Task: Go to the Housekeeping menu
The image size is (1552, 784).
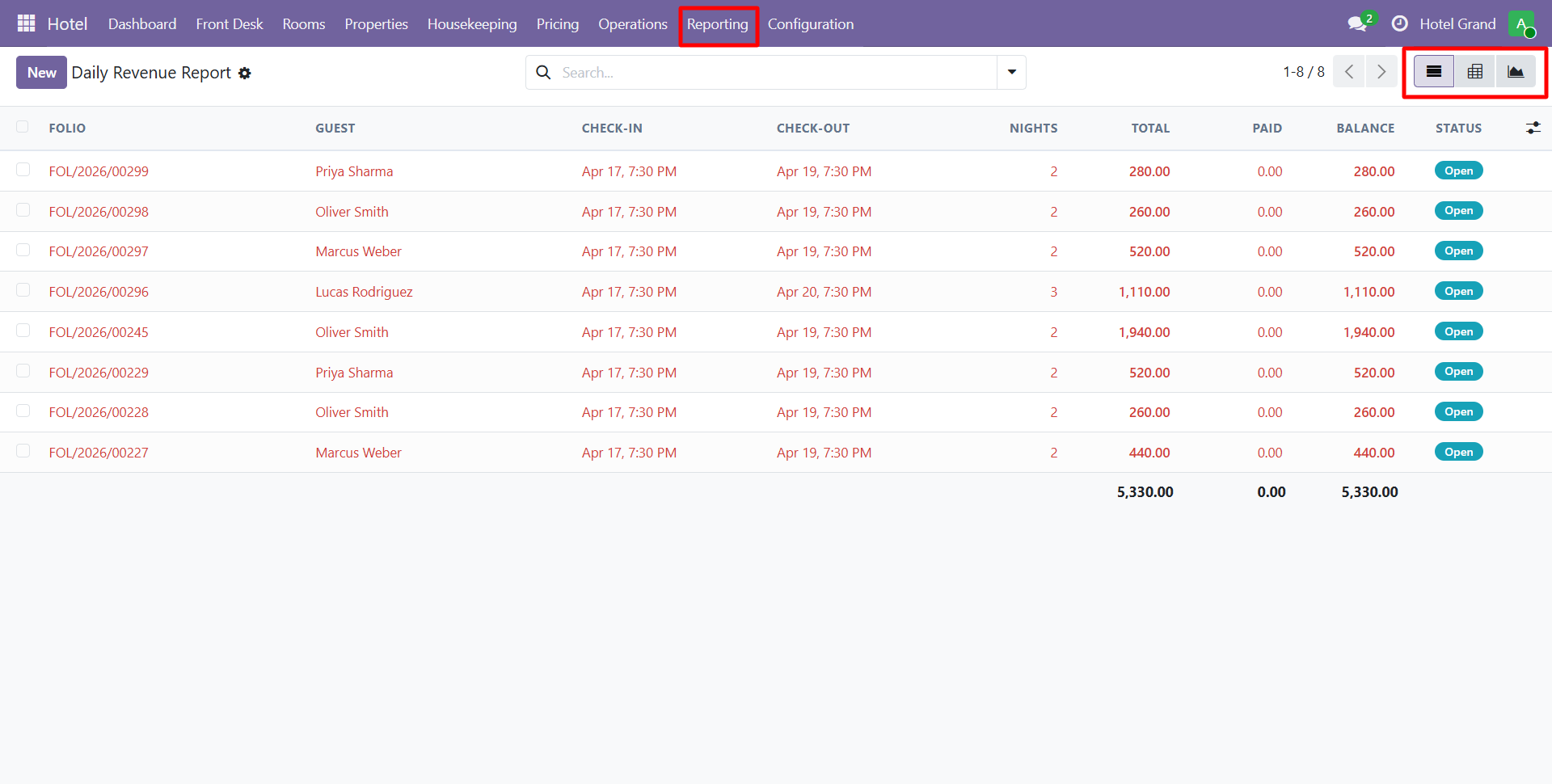Action: click(472, 24)
